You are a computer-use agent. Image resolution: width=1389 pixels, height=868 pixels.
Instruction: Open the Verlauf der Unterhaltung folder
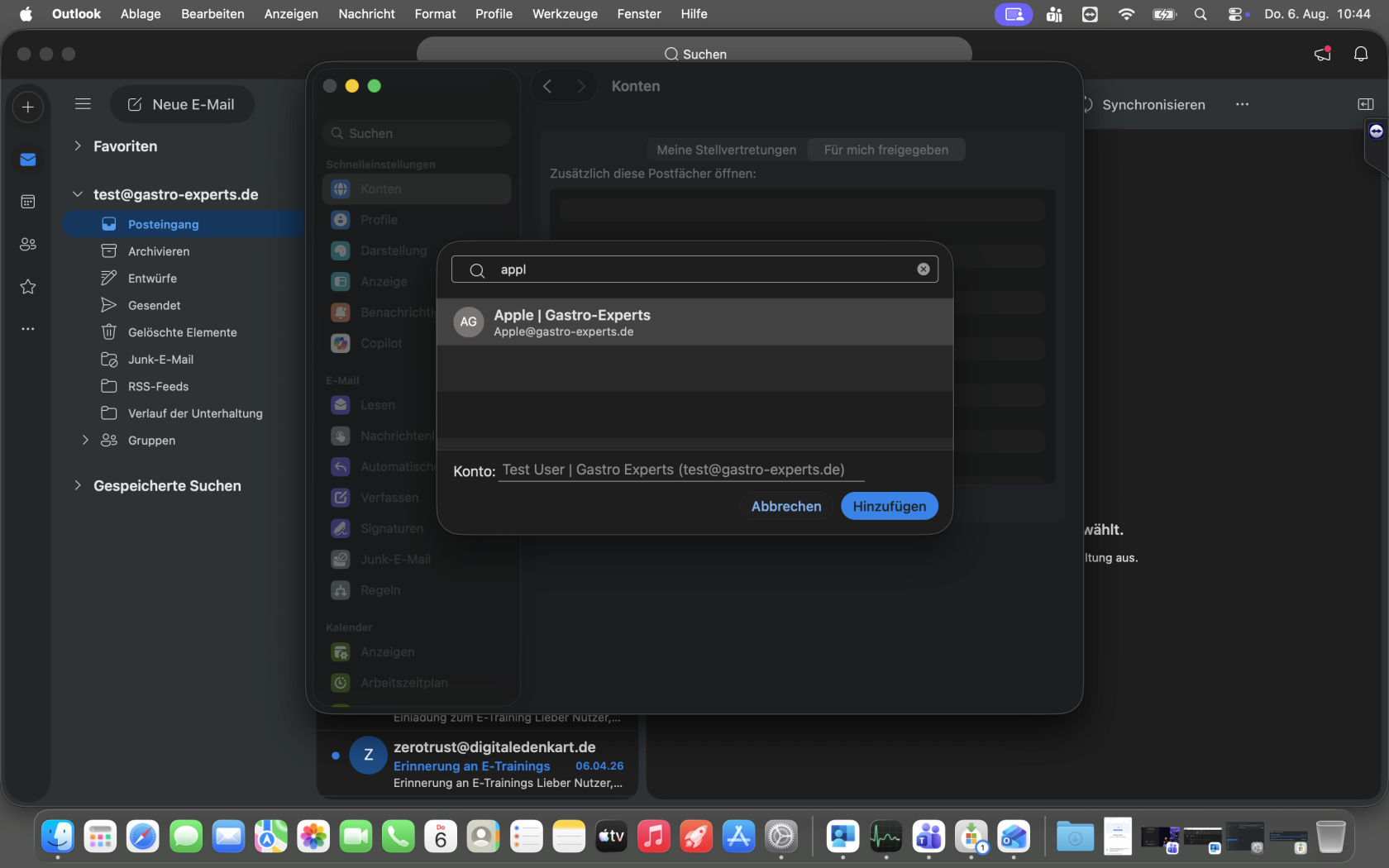pos(184,413)
